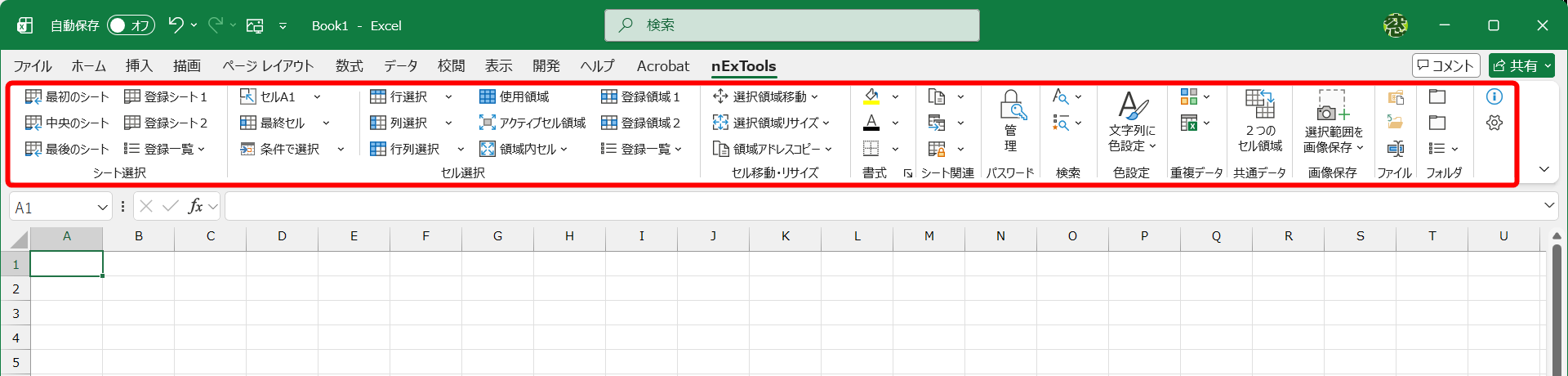Open the 選択領域移動 menu
1568x376 pixels.
click(765, 96)
